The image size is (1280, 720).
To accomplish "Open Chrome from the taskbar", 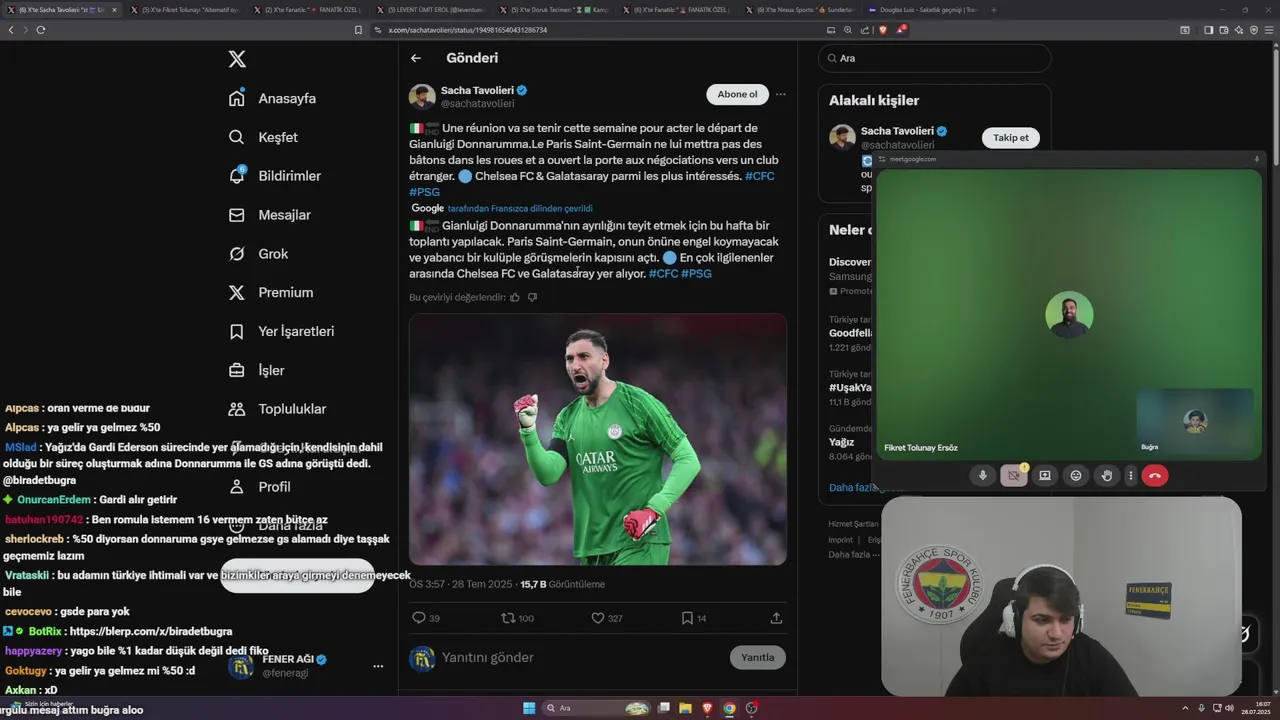I will coord(729,708).
